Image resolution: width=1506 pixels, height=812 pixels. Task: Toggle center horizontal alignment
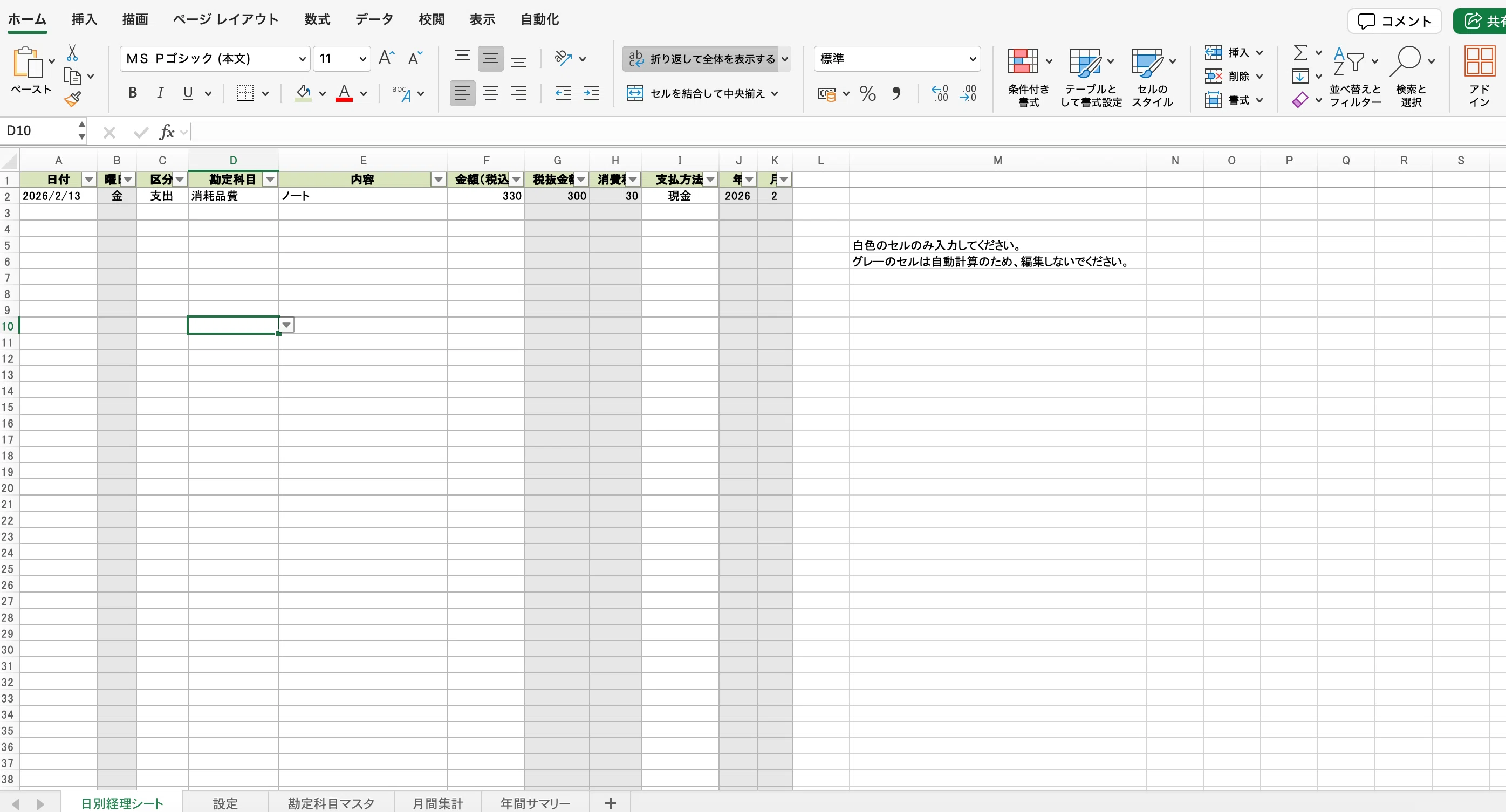pos(490,93)
